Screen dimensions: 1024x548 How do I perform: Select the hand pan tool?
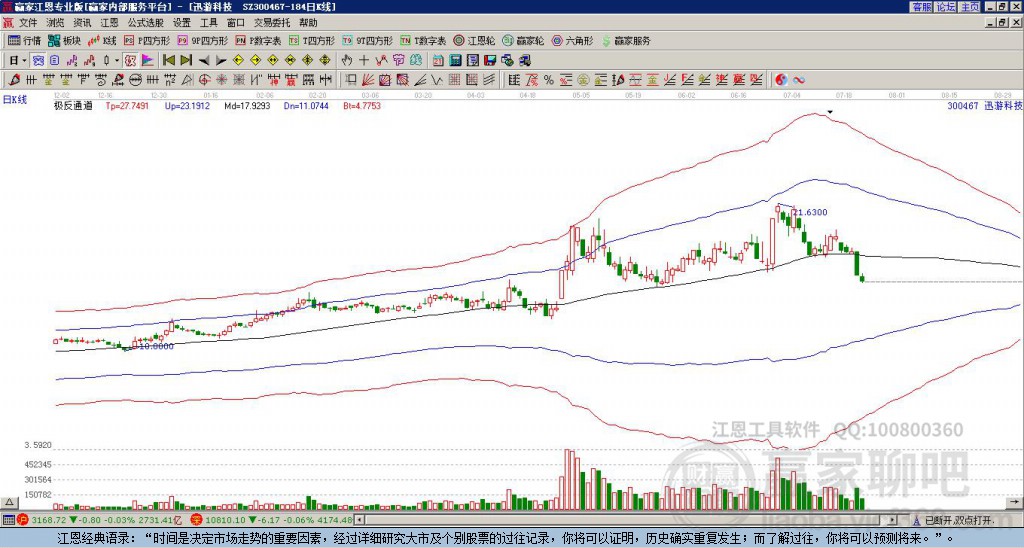click(x=347, y=61)
